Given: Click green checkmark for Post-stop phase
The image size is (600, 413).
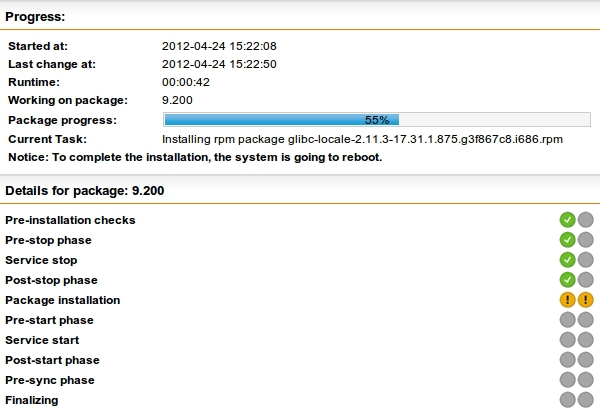Looking at the screenshot, I should pos(567,280).
